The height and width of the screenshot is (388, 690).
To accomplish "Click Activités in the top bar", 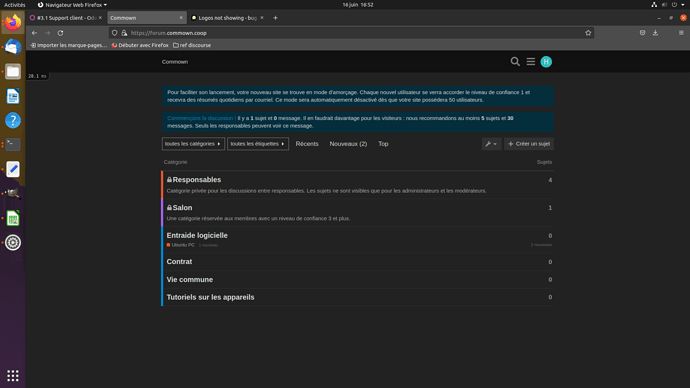I will pos(15,5).
